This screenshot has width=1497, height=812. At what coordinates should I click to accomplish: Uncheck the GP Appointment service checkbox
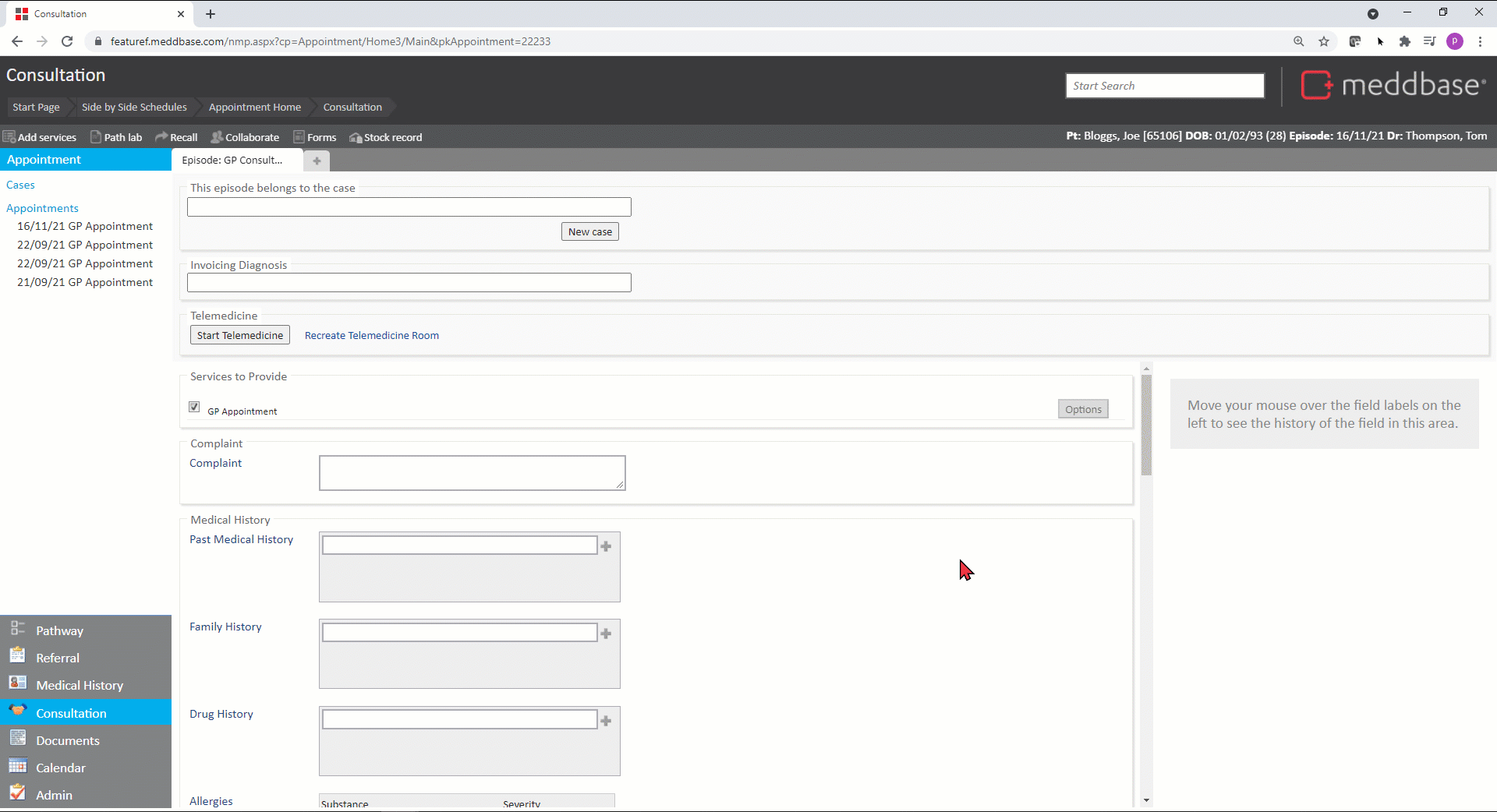point(194,407)
